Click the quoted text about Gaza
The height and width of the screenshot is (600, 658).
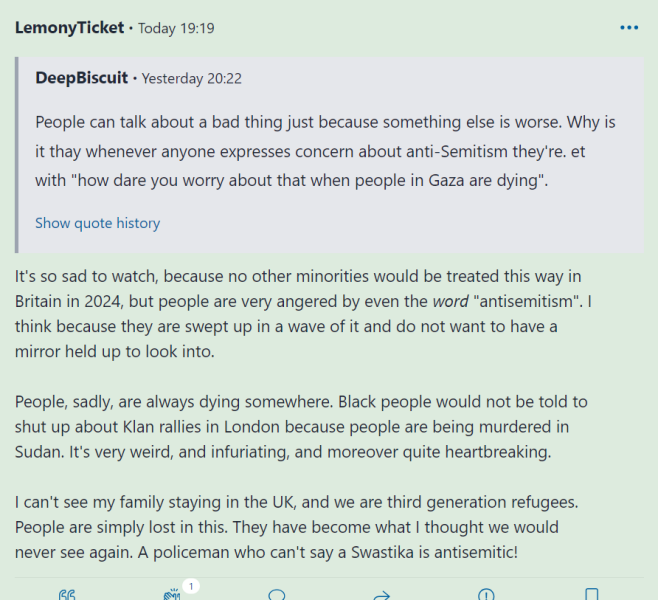click(x=325, y=152)
